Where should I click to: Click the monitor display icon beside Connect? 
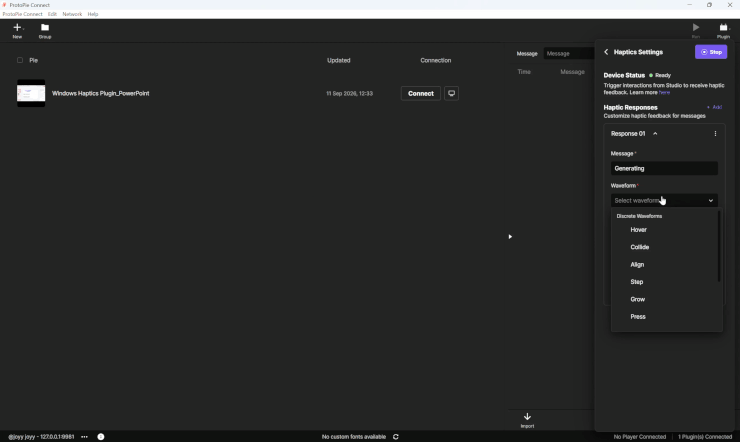coord(451,93)
